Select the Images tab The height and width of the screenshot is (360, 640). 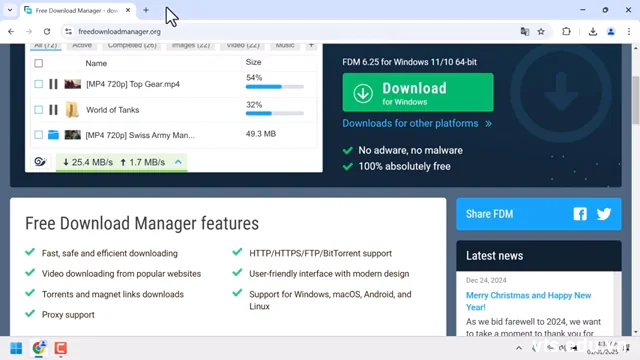191,46
